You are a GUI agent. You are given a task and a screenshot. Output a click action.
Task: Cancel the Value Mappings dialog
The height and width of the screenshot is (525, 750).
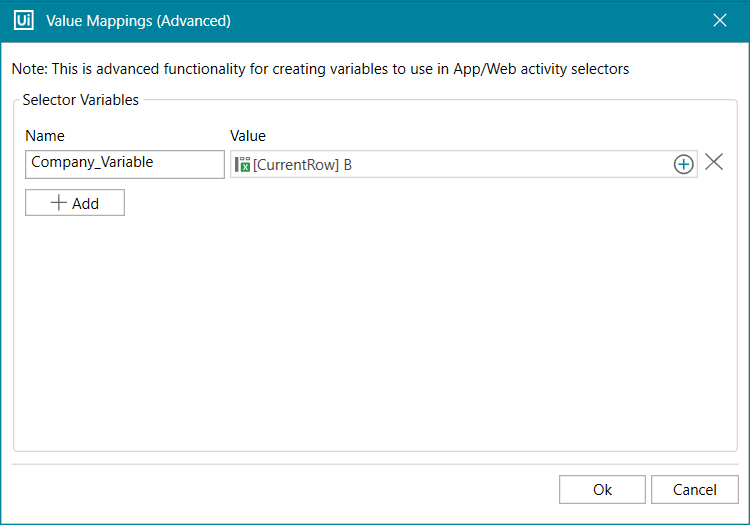click(x=694, y=490)
